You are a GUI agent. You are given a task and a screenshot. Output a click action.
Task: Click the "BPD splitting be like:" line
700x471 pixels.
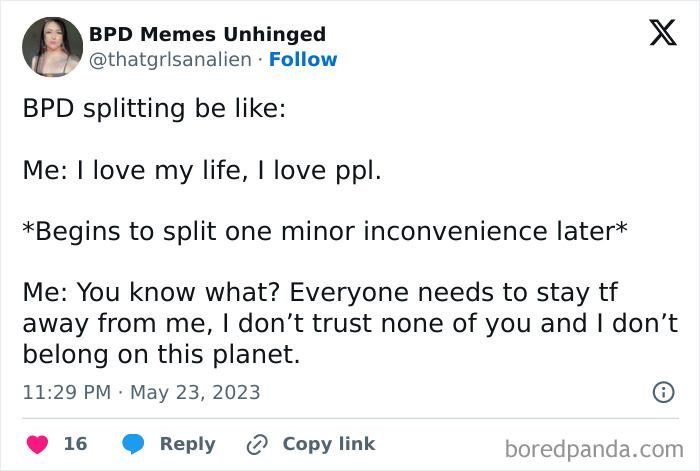click(x=154, y=109)
